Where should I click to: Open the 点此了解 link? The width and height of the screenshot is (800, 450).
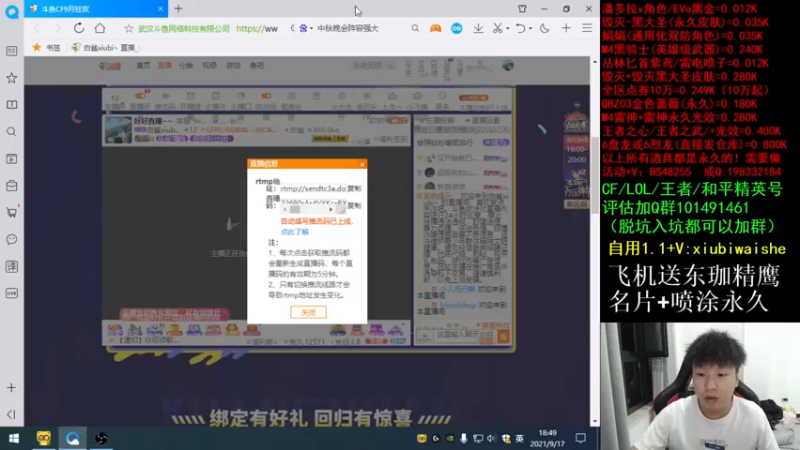pos(294,232)
